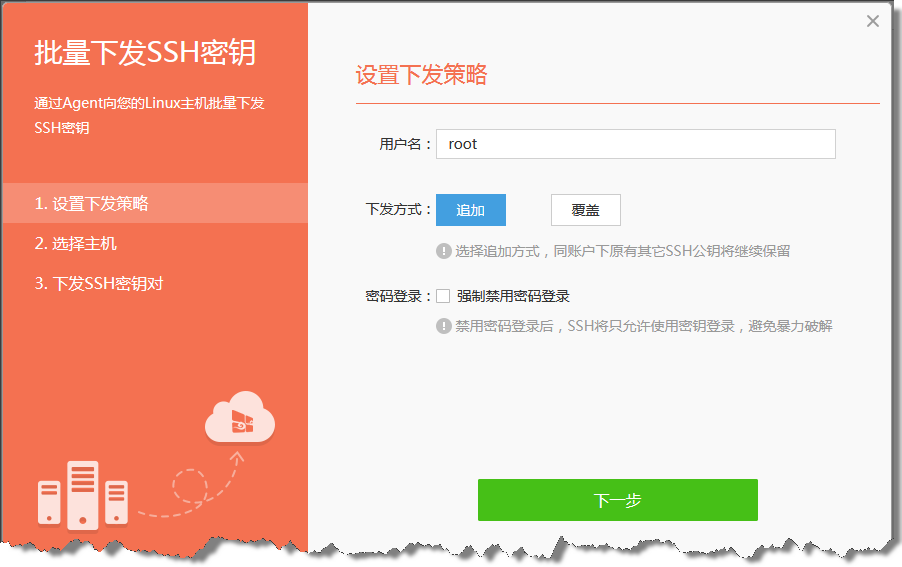The height and width of the screenshot is (567, 902).
Task: Focus the 用户名 input containing root
Action: (635, 144)
